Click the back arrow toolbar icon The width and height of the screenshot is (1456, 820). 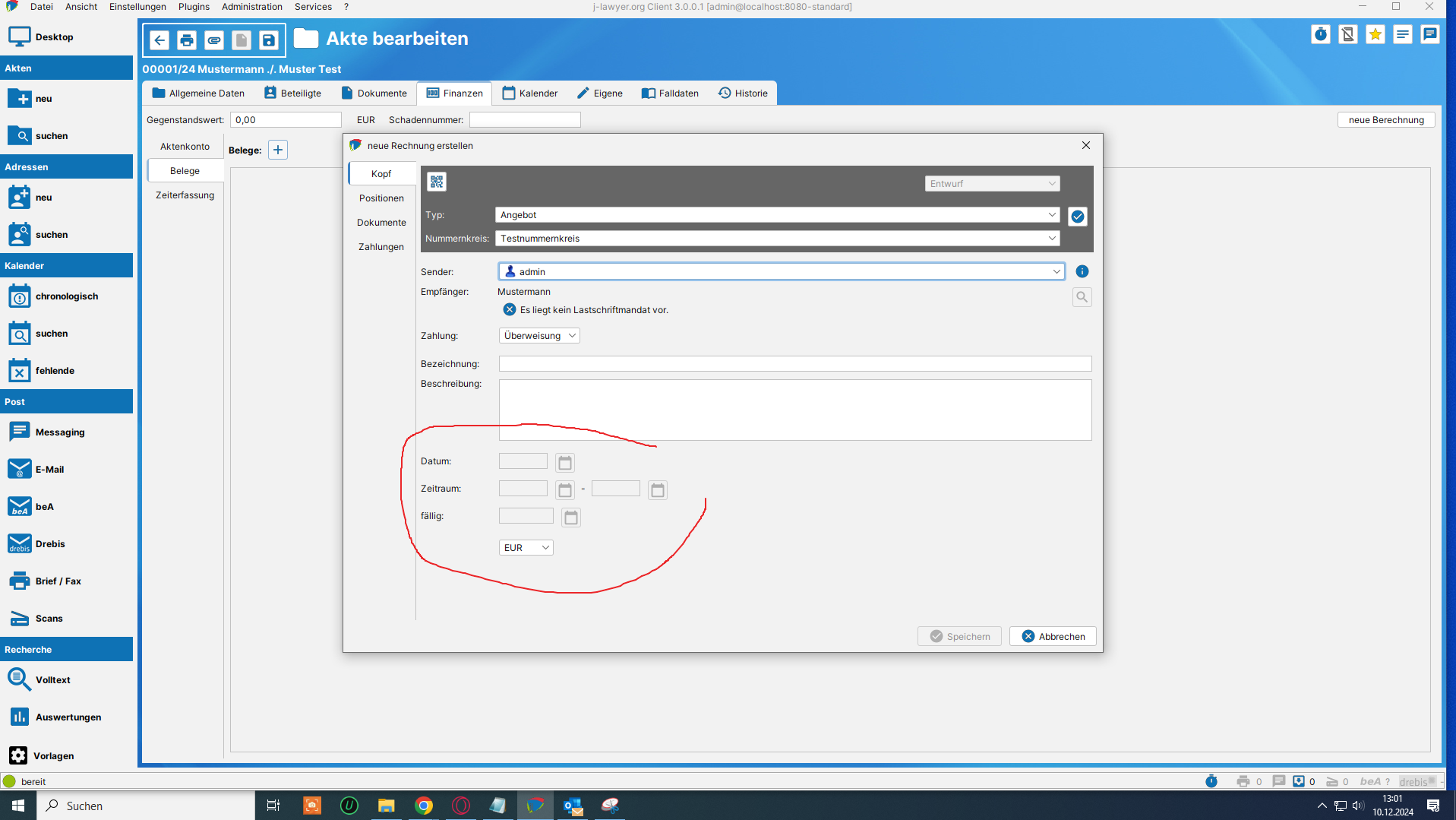point(159,40)
